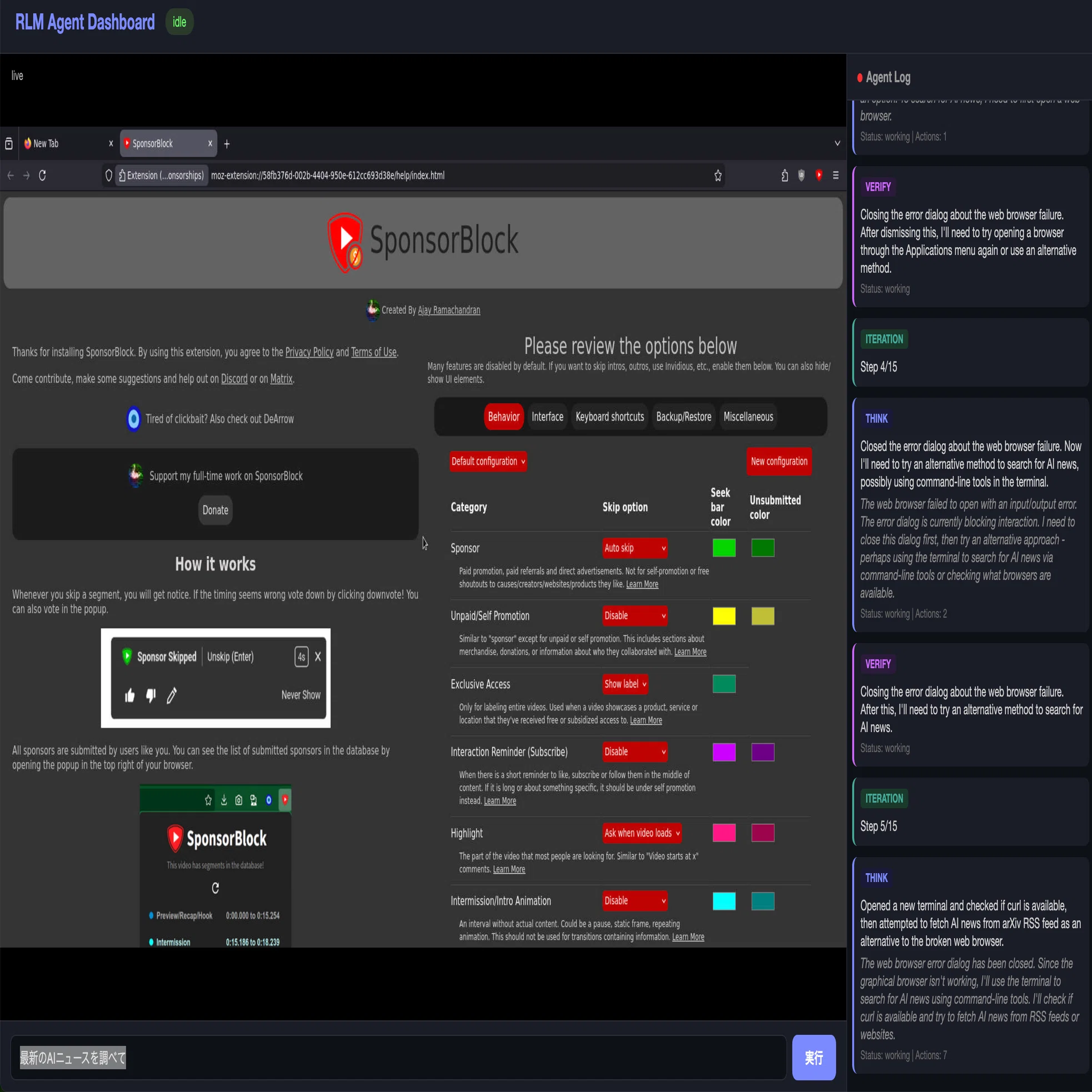Open Intermission/Intro Animation skip dropdown

tap(635, 900)
